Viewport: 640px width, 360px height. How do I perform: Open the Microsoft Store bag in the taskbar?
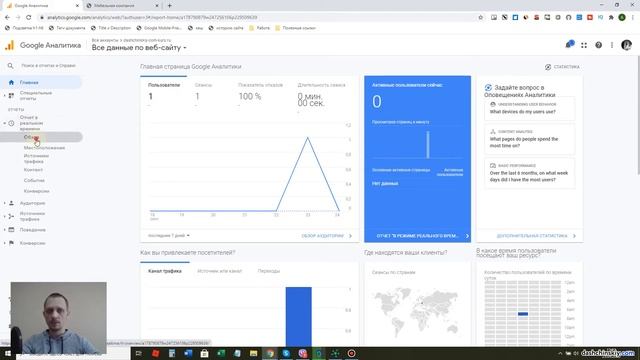204,353
